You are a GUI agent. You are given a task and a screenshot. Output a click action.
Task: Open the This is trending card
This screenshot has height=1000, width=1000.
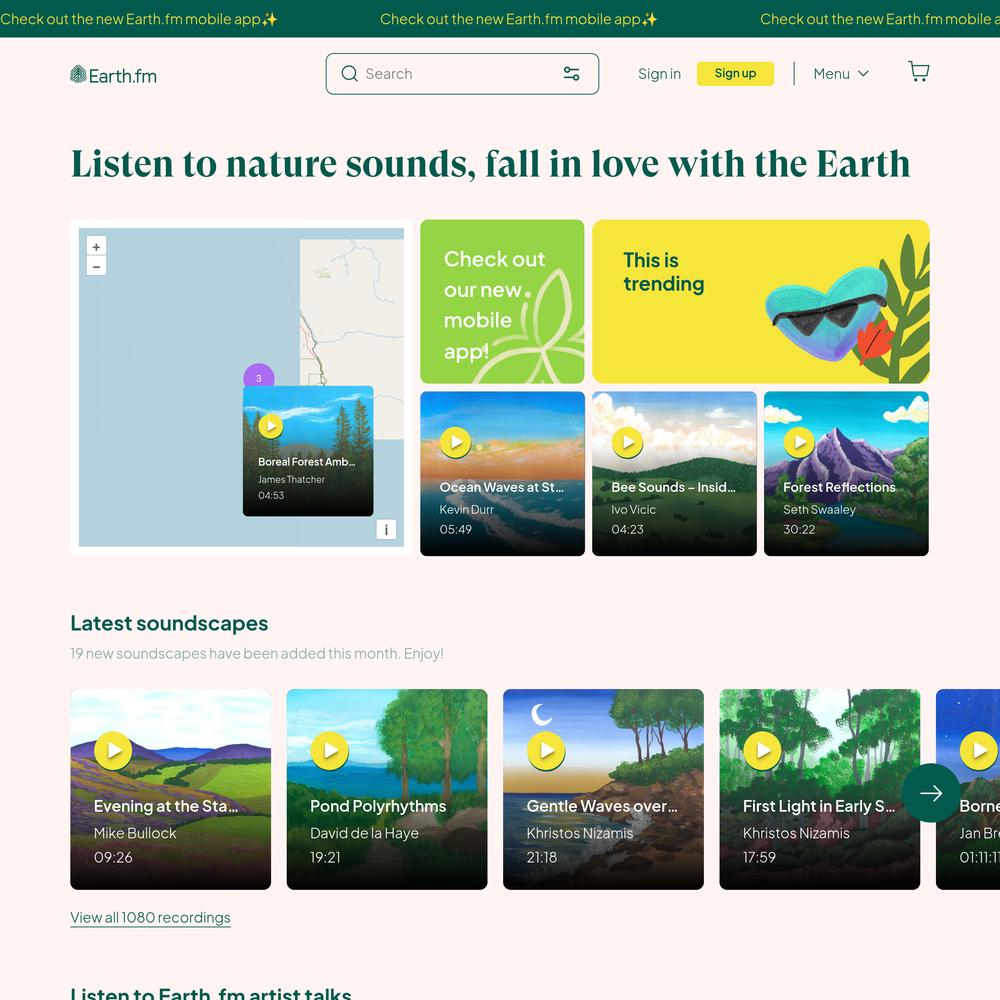(760, 302)
